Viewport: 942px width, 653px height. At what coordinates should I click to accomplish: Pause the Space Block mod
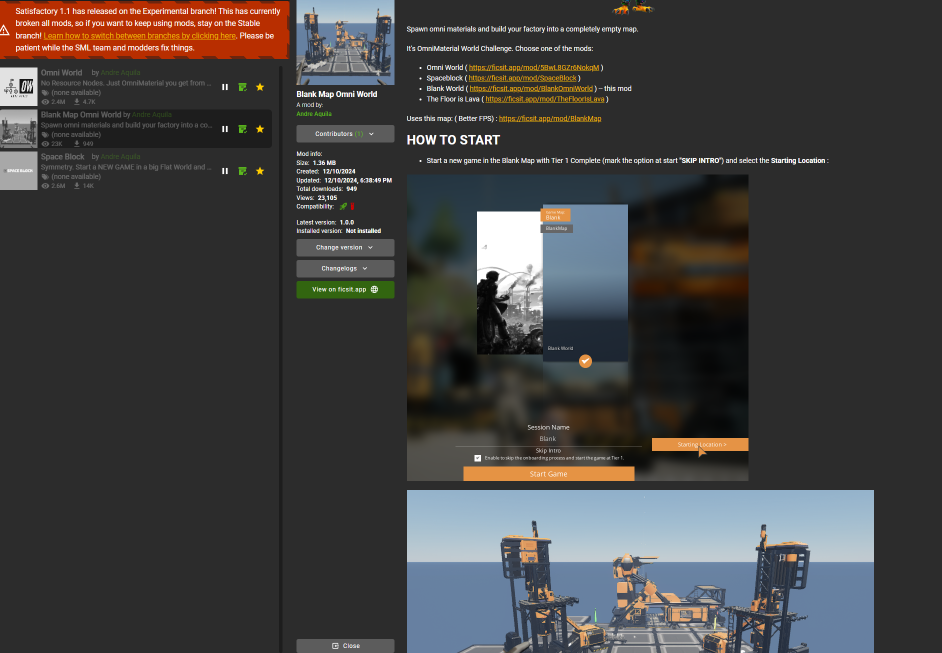coord(225,170)
